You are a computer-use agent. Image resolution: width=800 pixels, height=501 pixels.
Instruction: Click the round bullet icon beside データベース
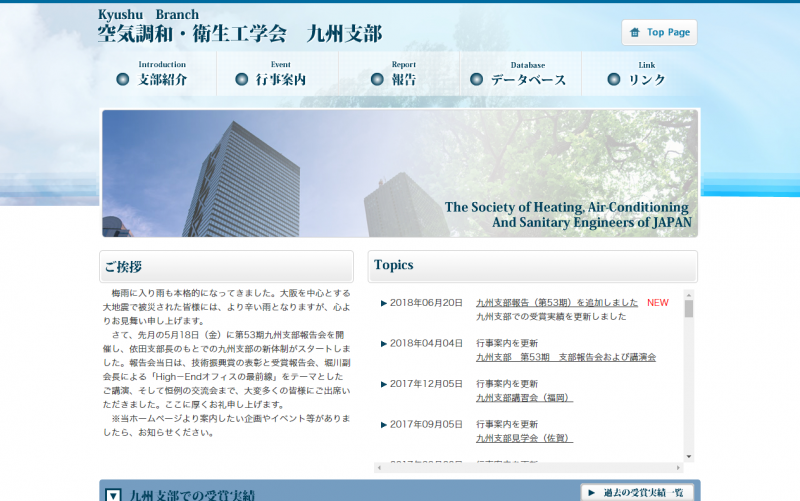coord(476,79)
